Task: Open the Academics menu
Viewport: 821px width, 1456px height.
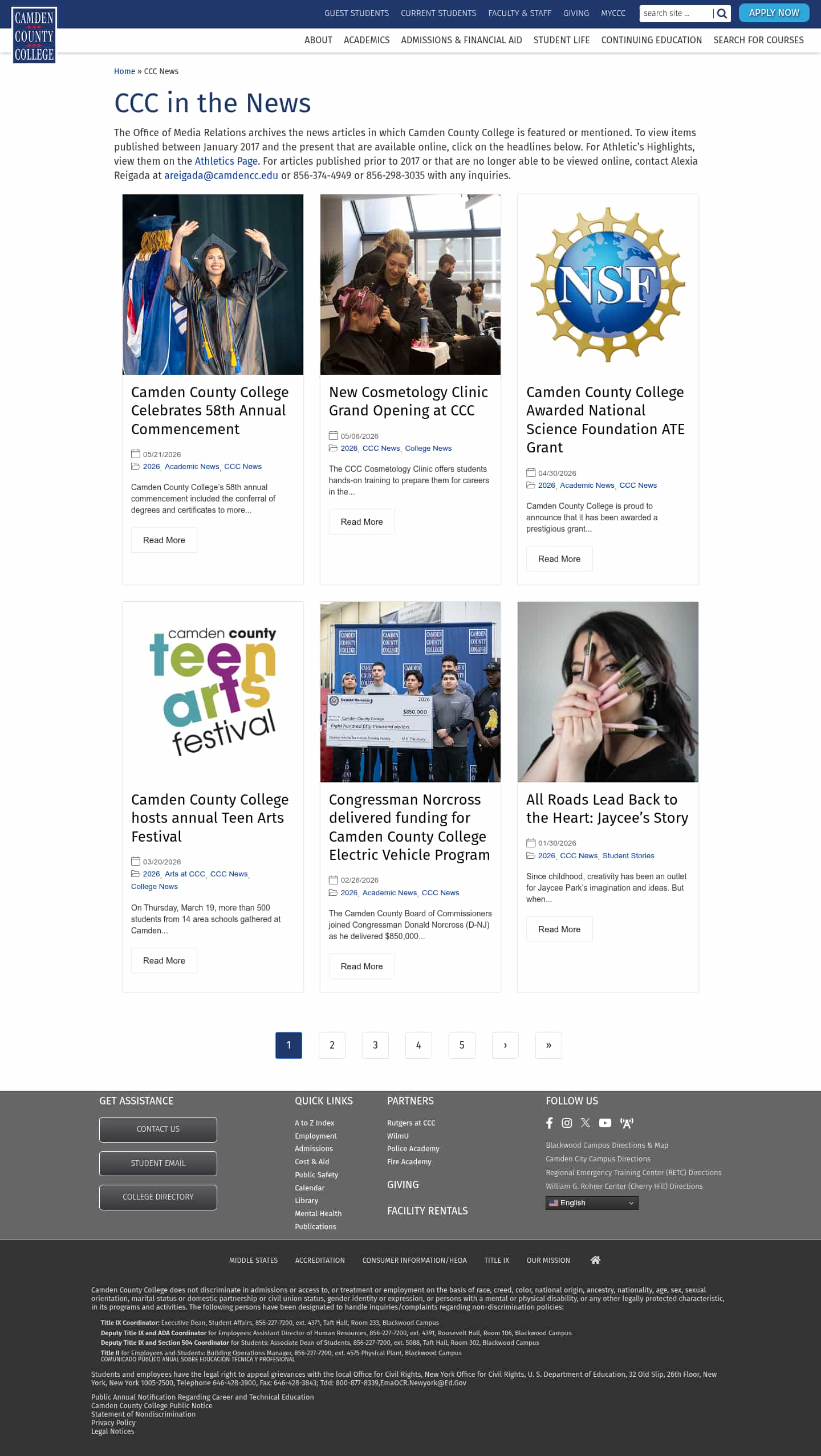Action: pyautogui.click(x=367, y=40)
